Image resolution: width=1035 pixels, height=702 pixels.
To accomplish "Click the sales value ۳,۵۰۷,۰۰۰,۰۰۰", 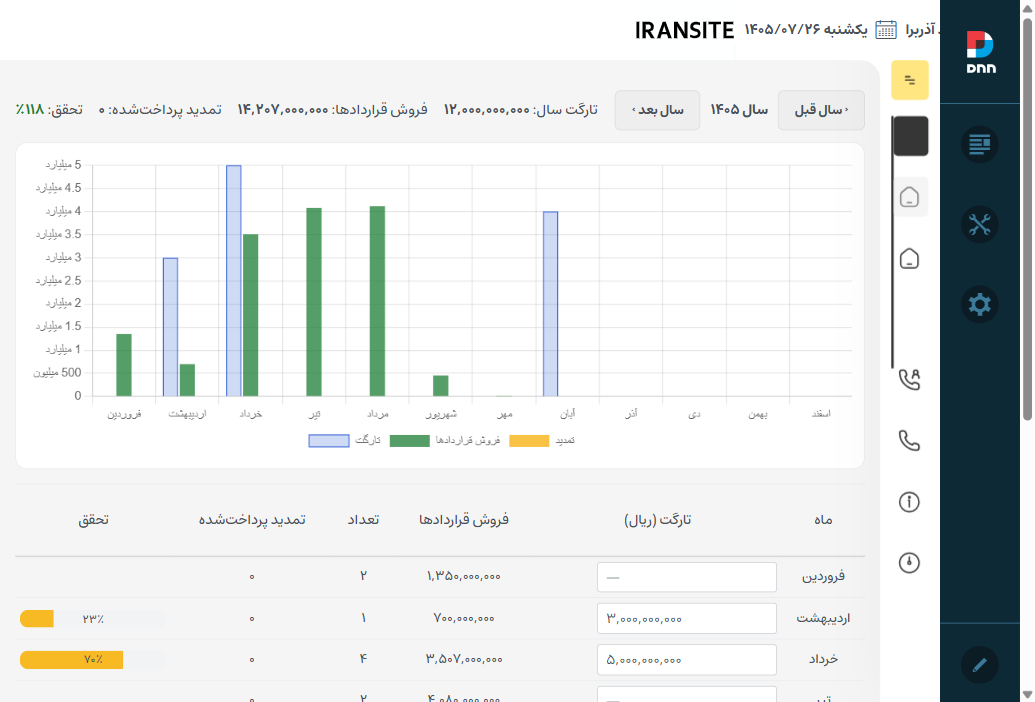I will click(464, 659).
